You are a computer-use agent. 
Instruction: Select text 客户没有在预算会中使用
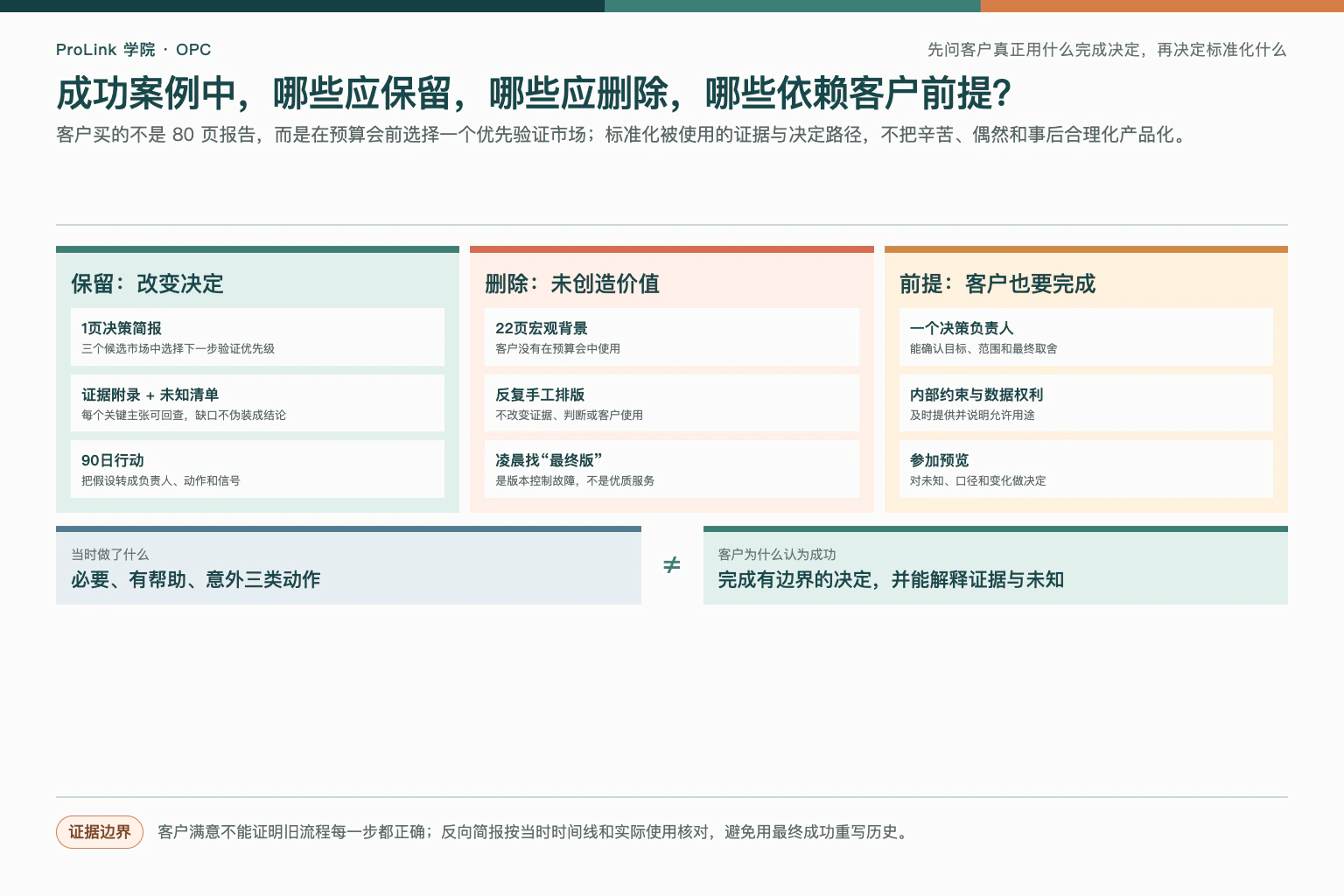(x=558, y=348)
